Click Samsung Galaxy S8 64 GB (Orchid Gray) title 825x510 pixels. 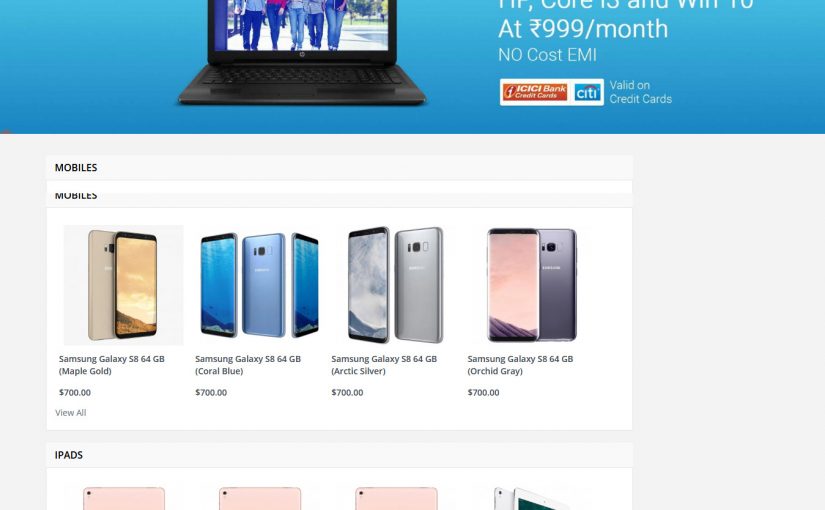pyautogui.click(x=520, y=365)
